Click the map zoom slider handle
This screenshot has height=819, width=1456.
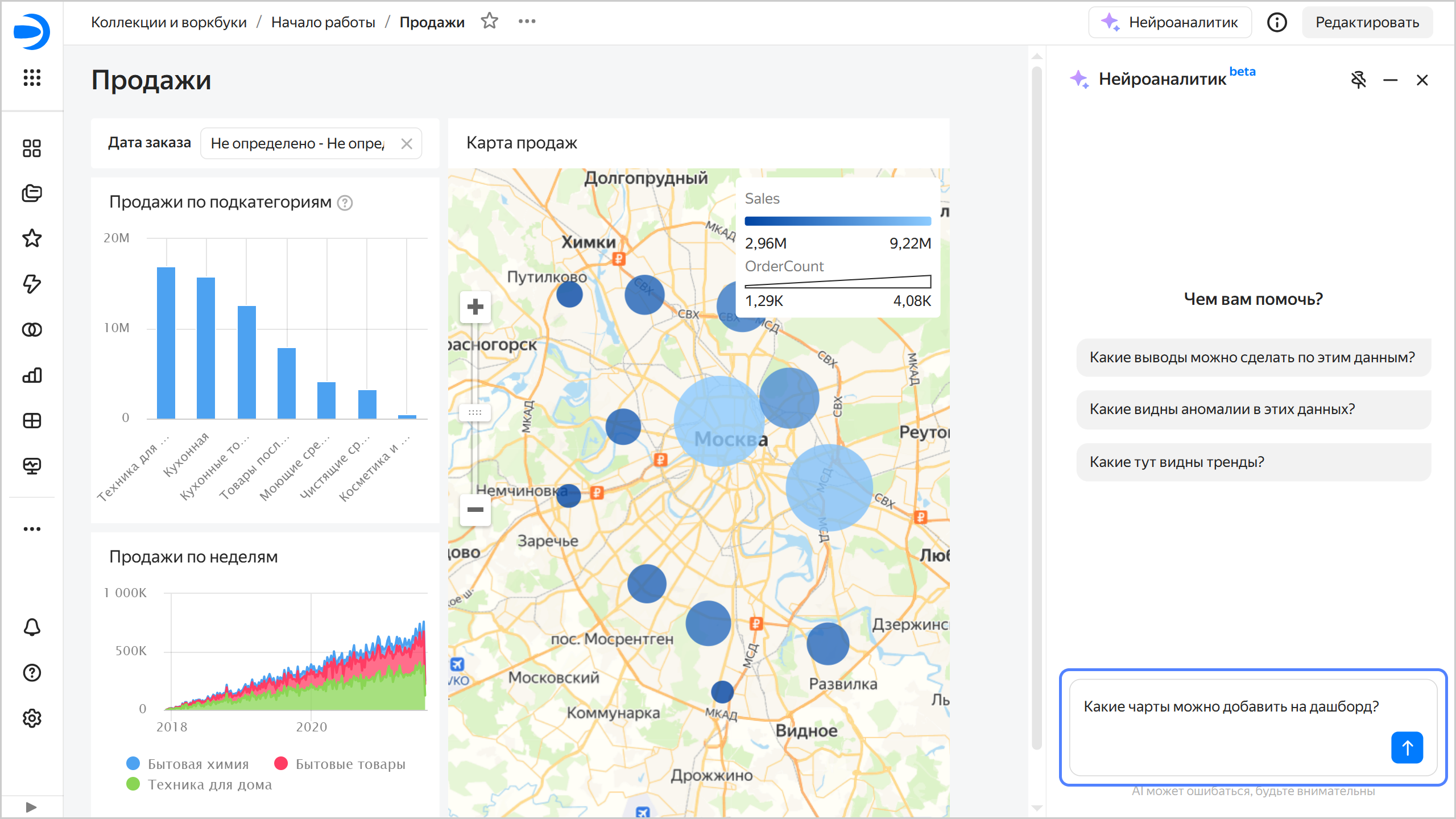pos(475,412)
